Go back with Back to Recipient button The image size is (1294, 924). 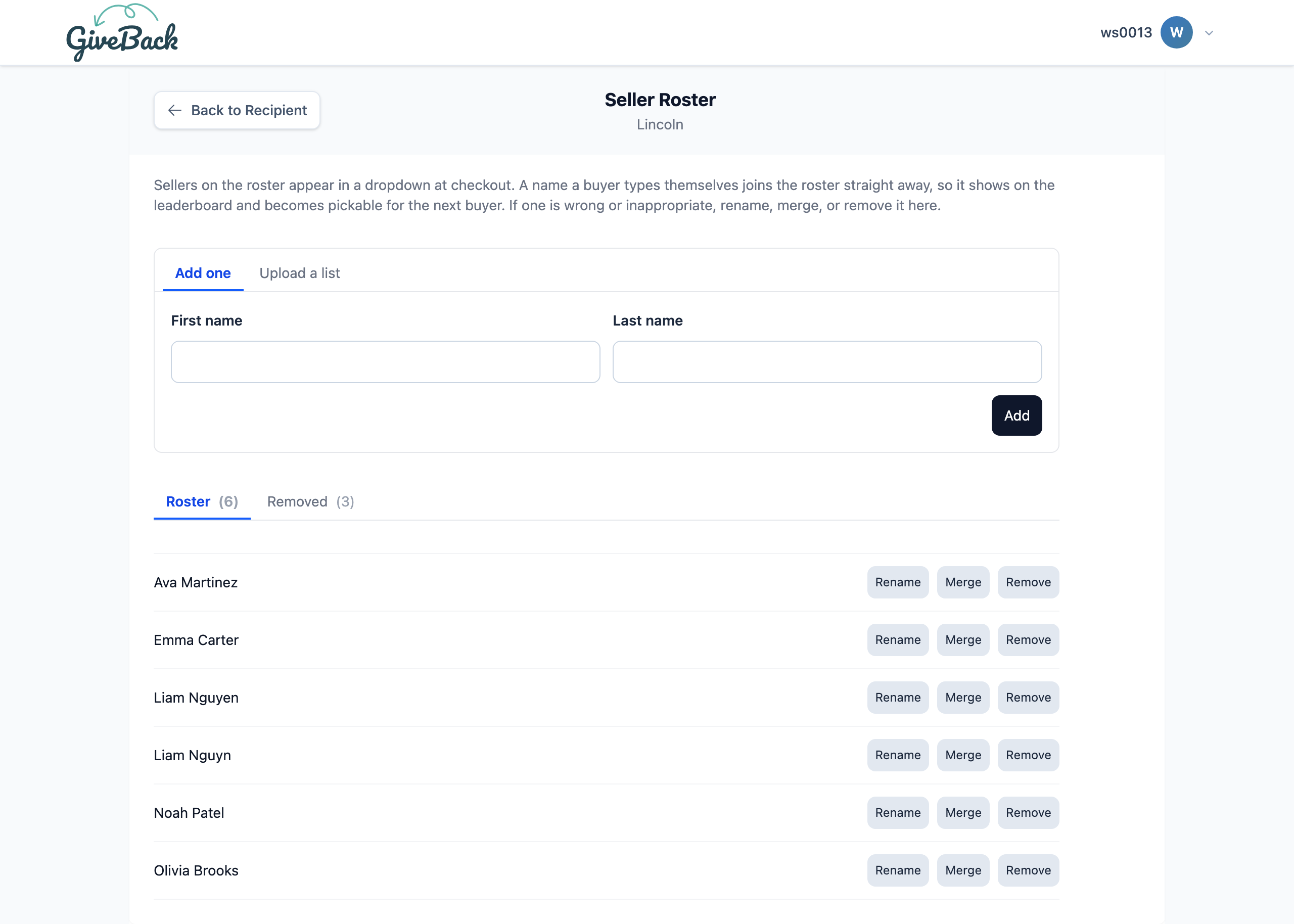point(237,110)
